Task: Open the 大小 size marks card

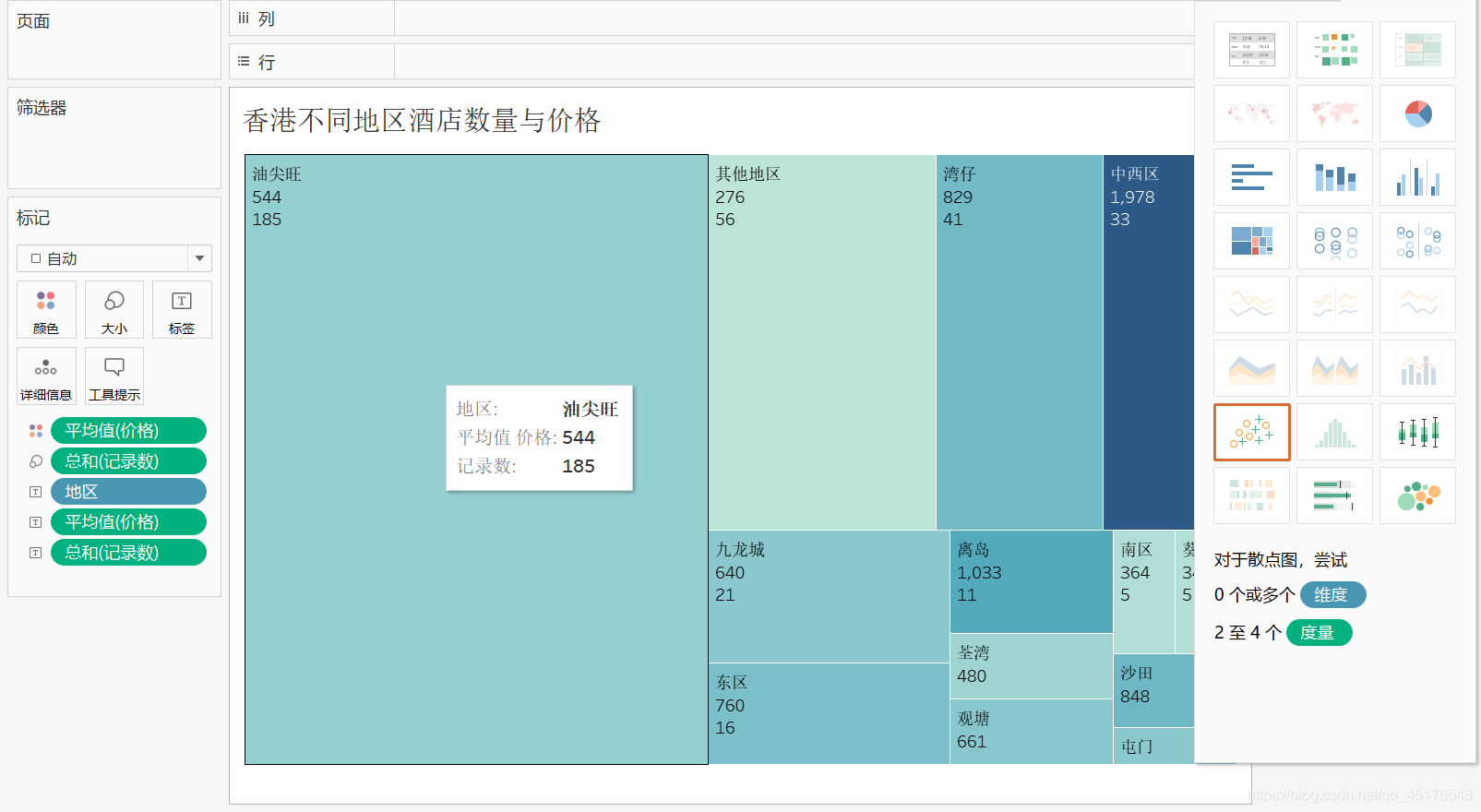Action: (114, 310)
